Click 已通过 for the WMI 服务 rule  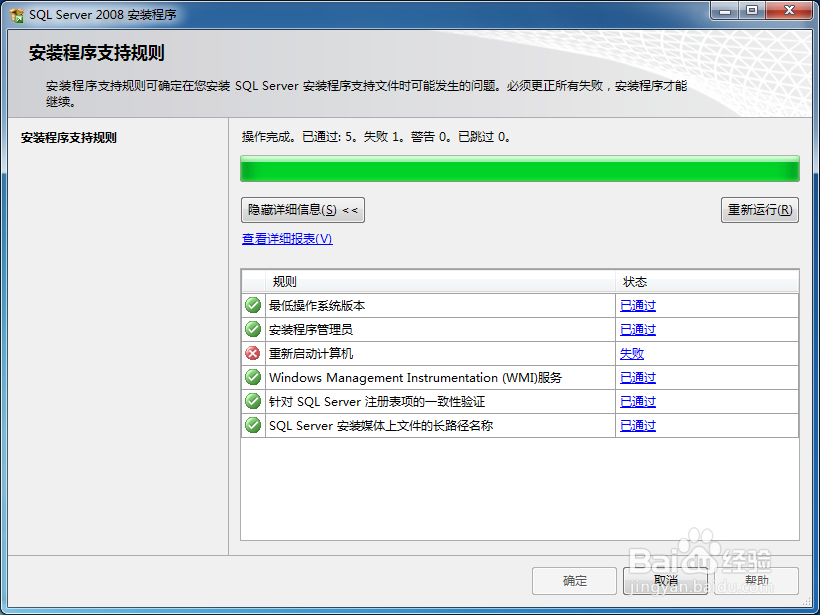pyautogui.click(x=637, y=377)
